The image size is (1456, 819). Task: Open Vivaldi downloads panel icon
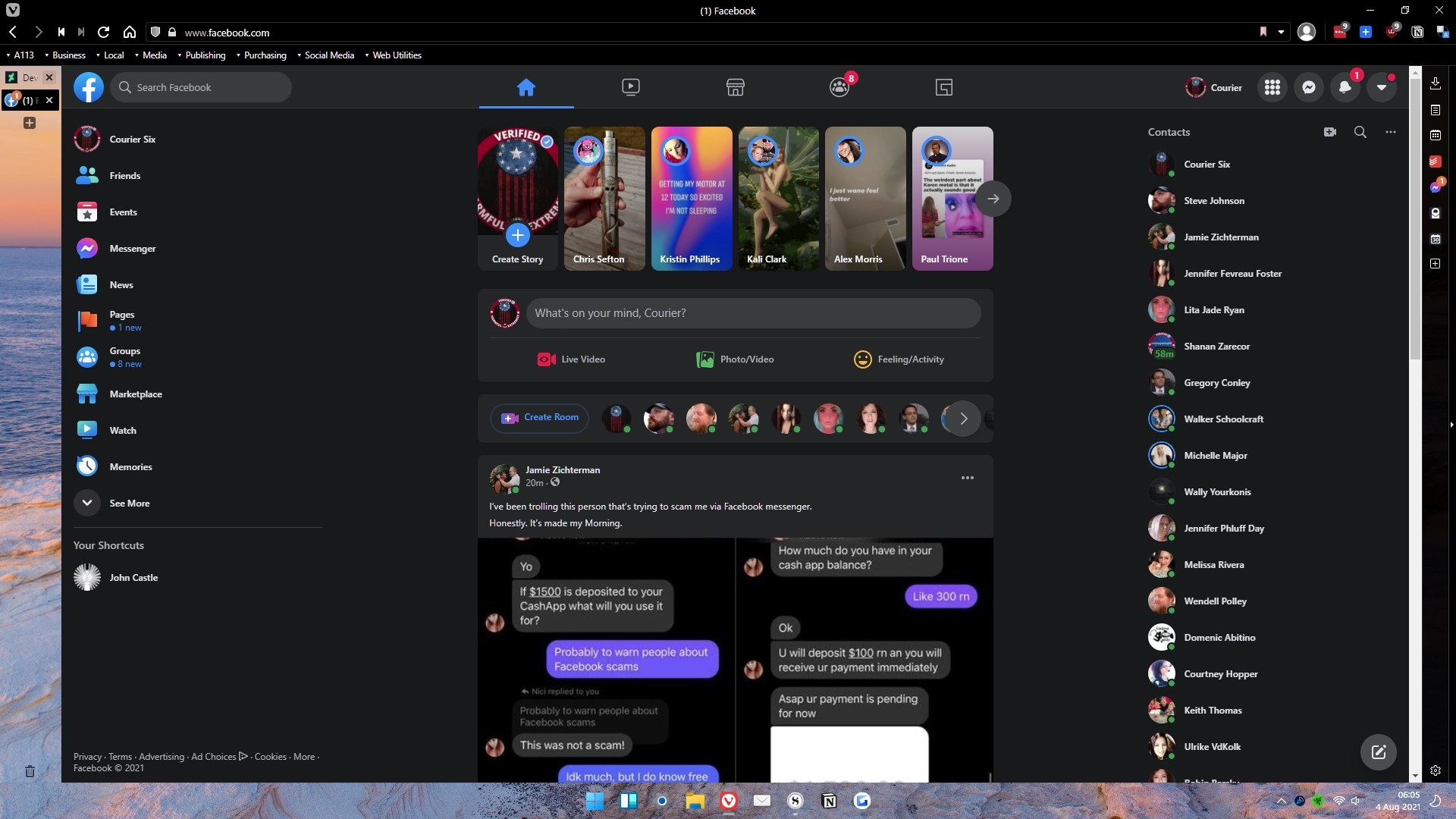(1436, 83)
